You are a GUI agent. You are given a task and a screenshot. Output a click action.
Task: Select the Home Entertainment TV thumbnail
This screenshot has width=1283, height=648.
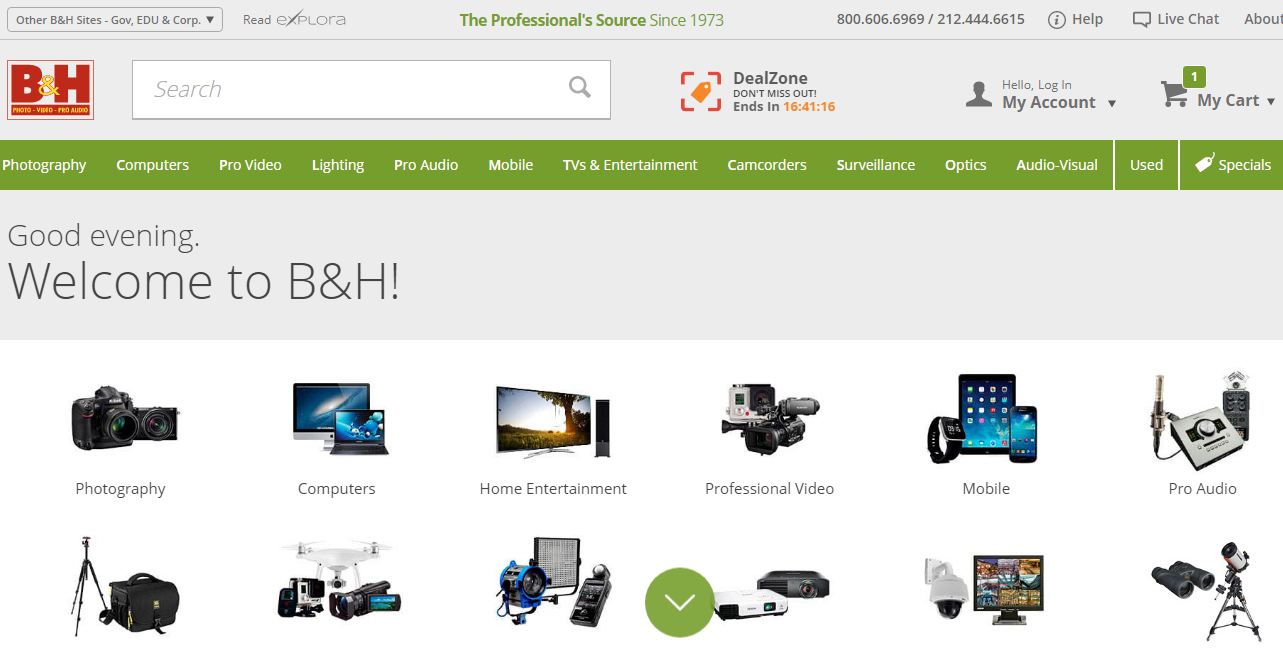coord(553,422)
